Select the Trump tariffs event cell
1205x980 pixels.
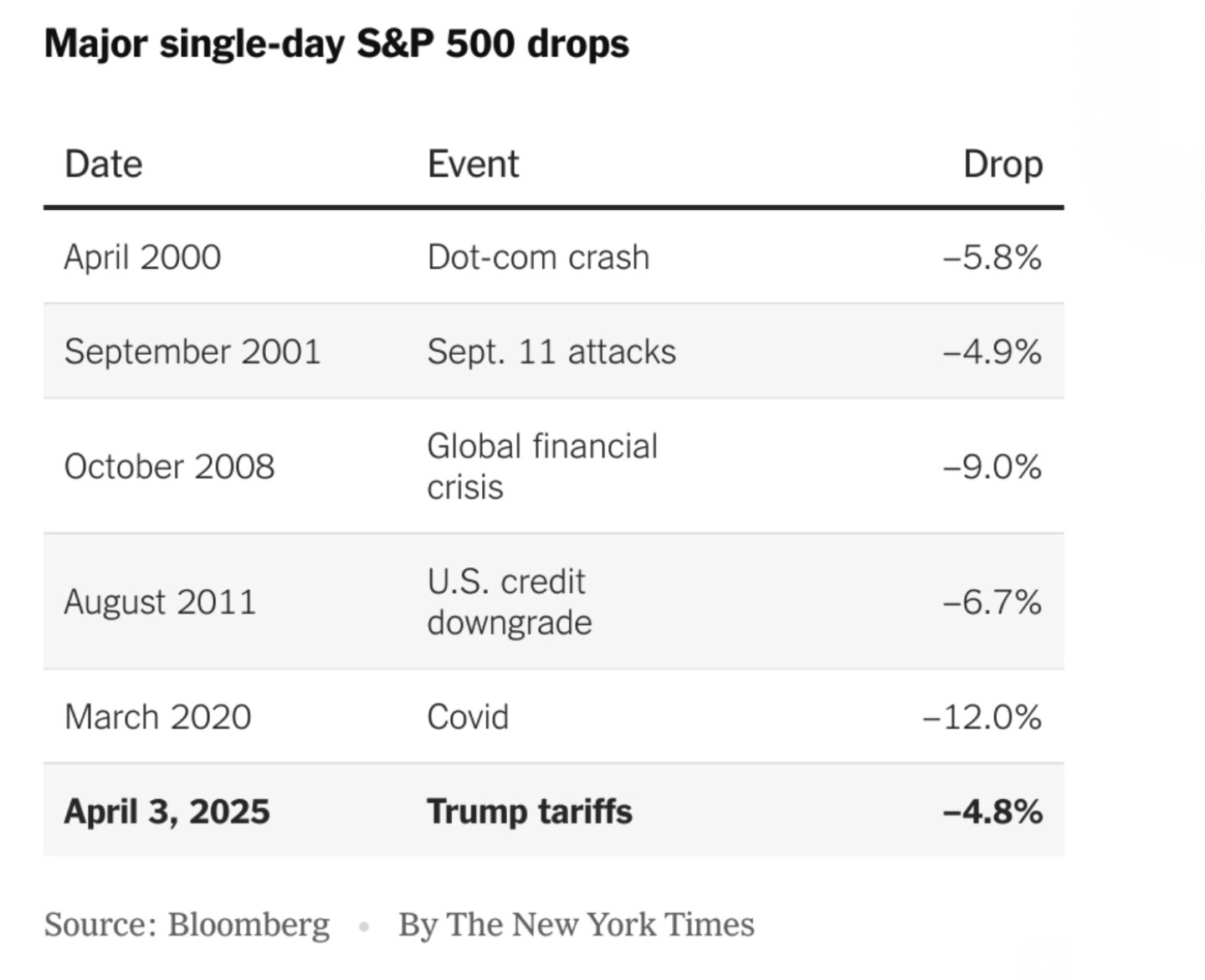pos(530,812)
